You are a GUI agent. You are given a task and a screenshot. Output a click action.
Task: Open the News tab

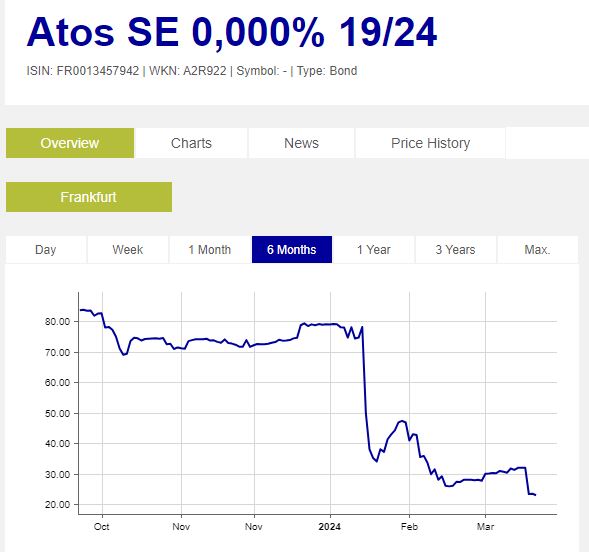(301, 143)
